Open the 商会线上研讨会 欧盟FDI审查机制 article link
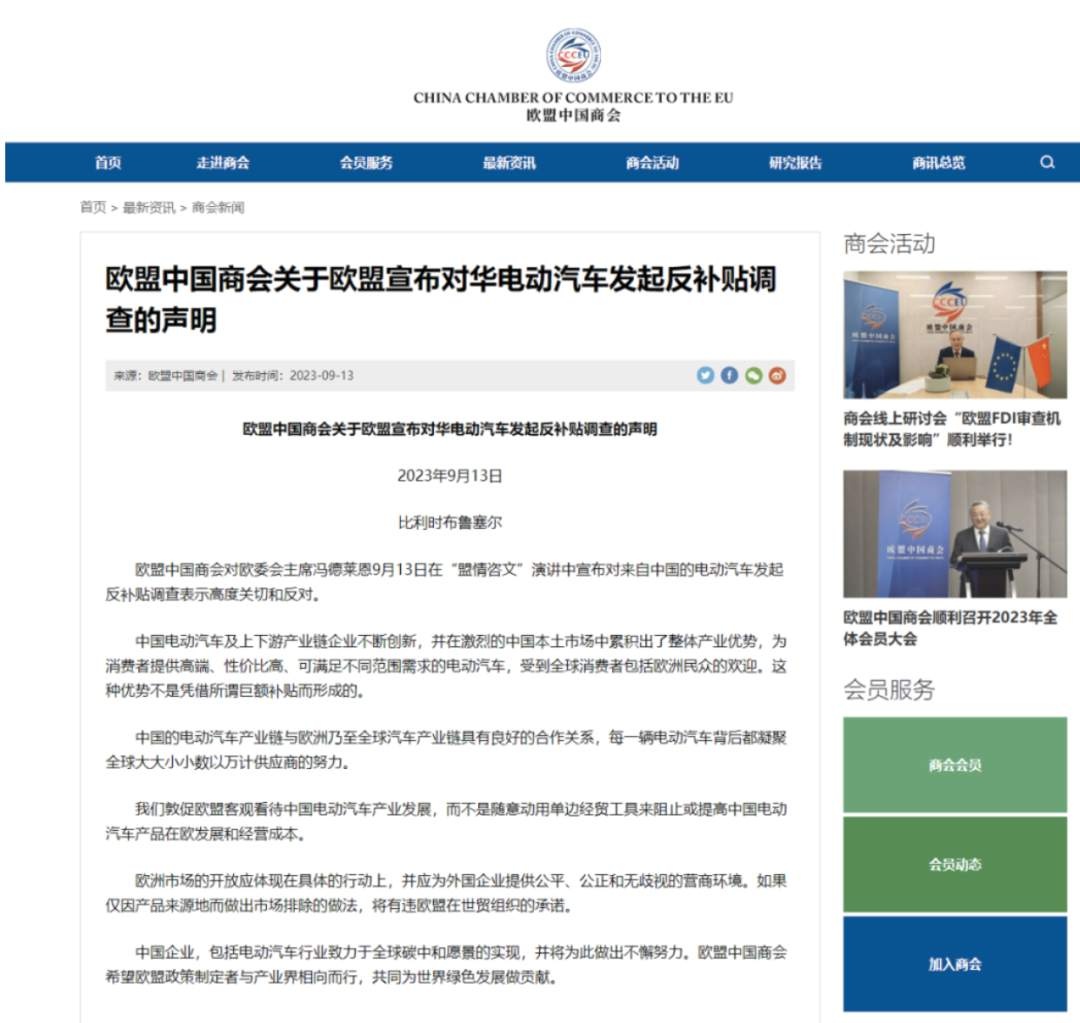Viewport: 1080px width, 1023px height. coord(952,428)
